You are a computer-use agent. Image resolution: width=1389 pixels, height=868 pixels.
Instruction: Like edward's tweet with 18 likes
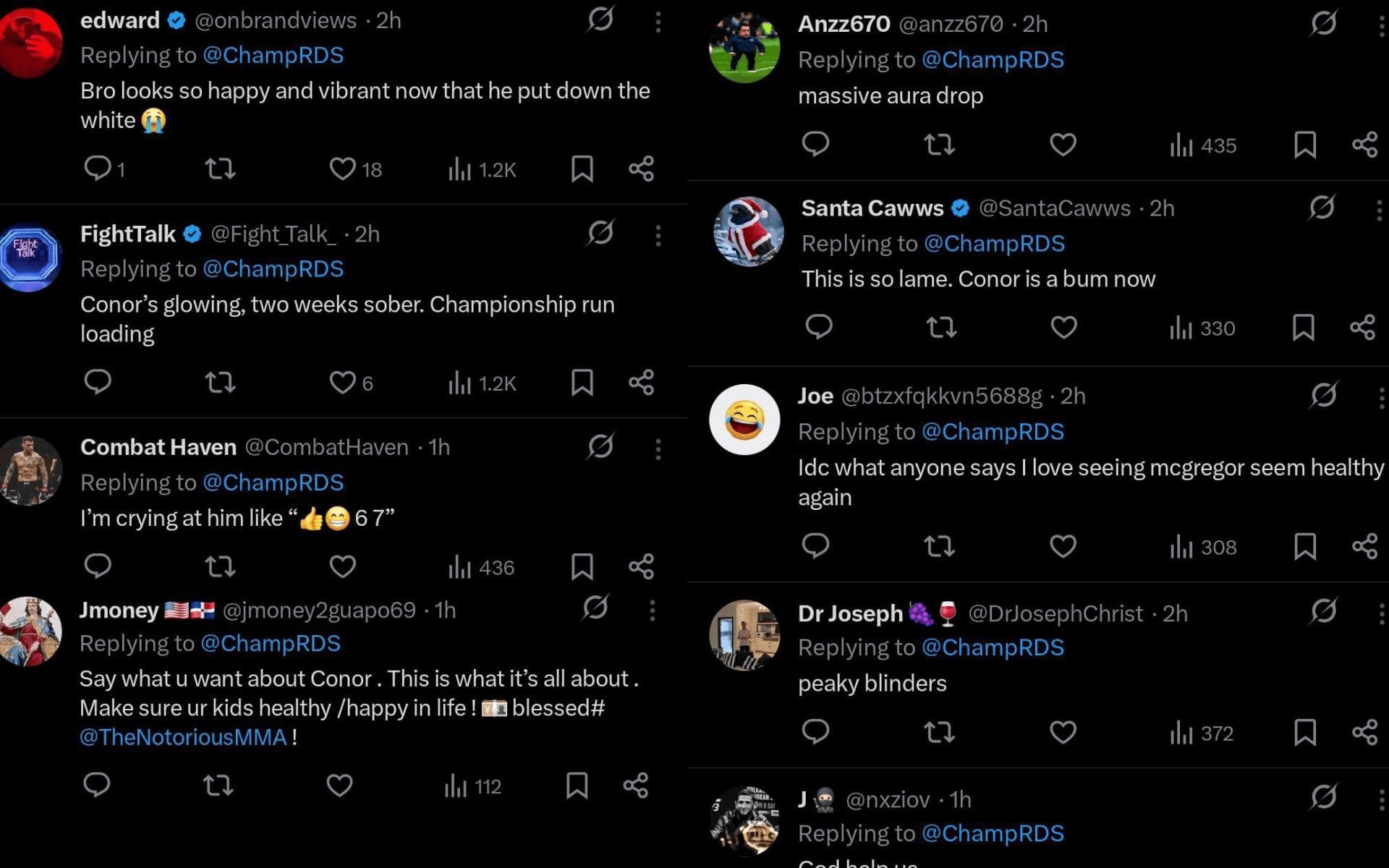[x=342, y=169]
